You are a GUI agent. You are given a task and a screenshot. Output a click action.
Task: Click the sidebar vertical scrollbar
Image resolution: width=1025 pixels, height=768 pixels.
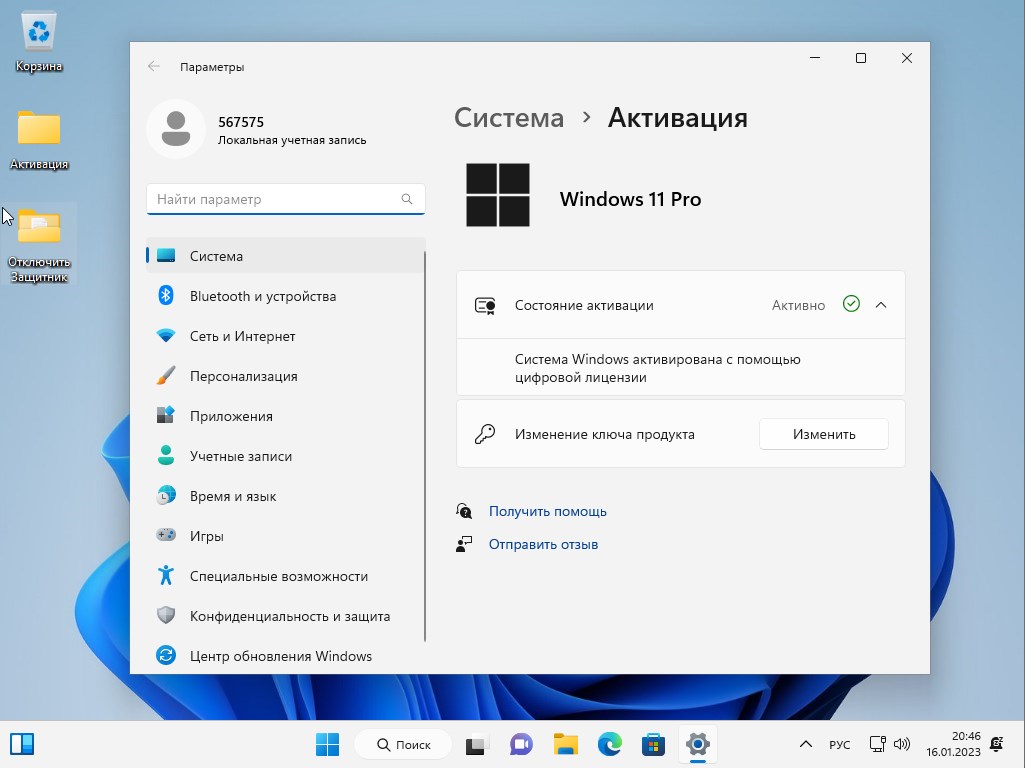coord(425,446)
